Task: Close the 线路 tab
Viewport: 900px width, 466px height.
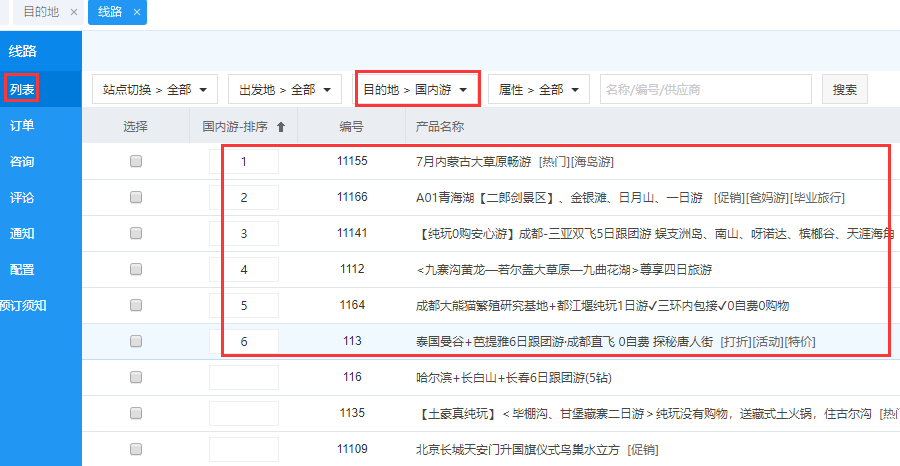Action: coord(137,12)
